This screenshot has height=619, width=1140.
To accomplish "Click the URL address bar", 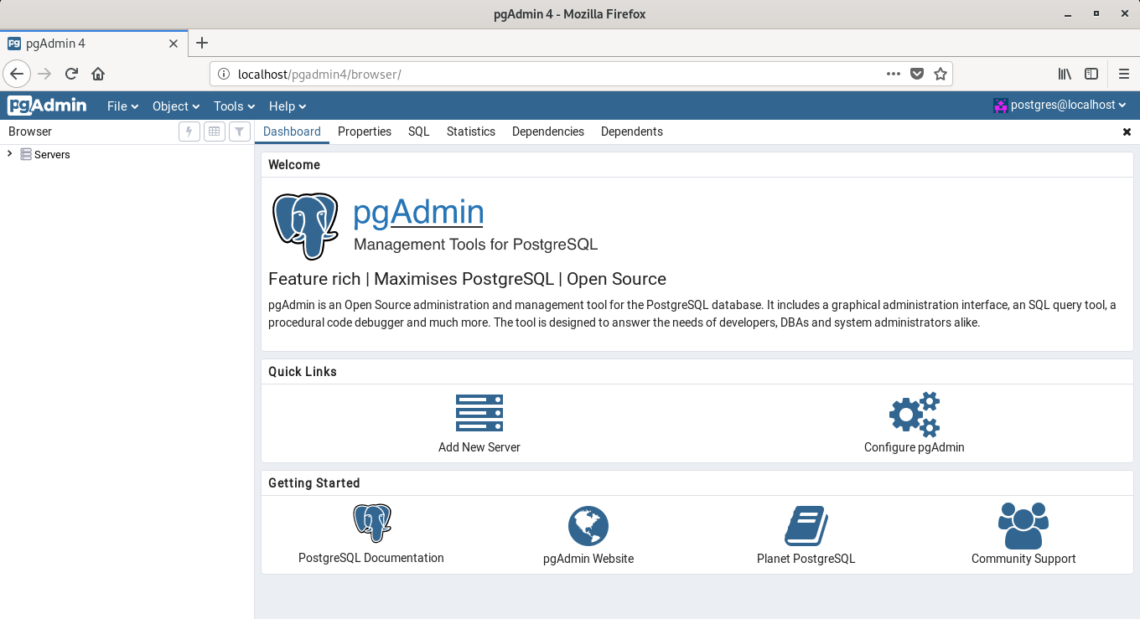I will click(550, 74).
